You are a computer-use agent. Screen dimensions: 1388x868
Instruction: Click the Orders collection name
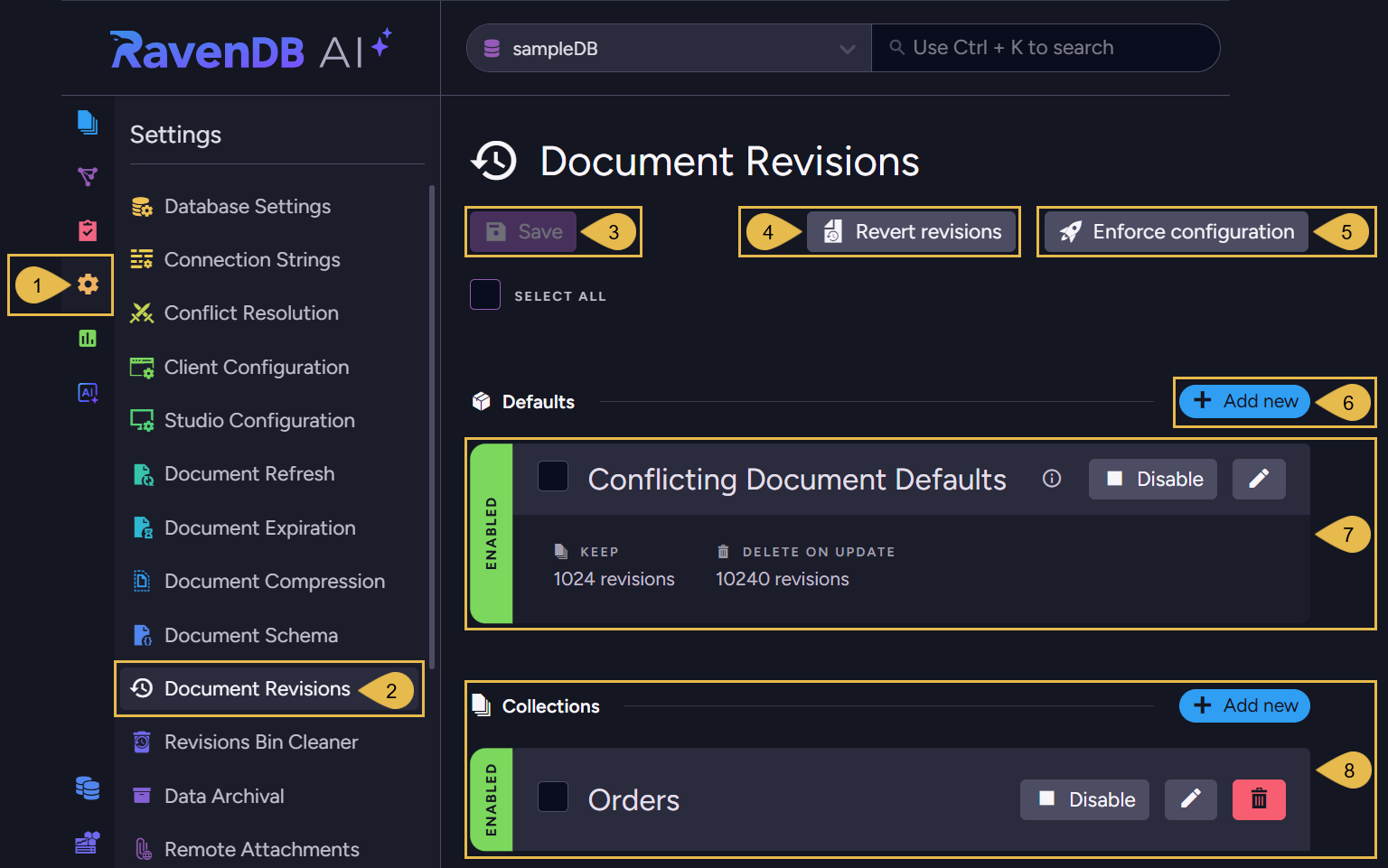pyautogui.click(x=633, y=800)
